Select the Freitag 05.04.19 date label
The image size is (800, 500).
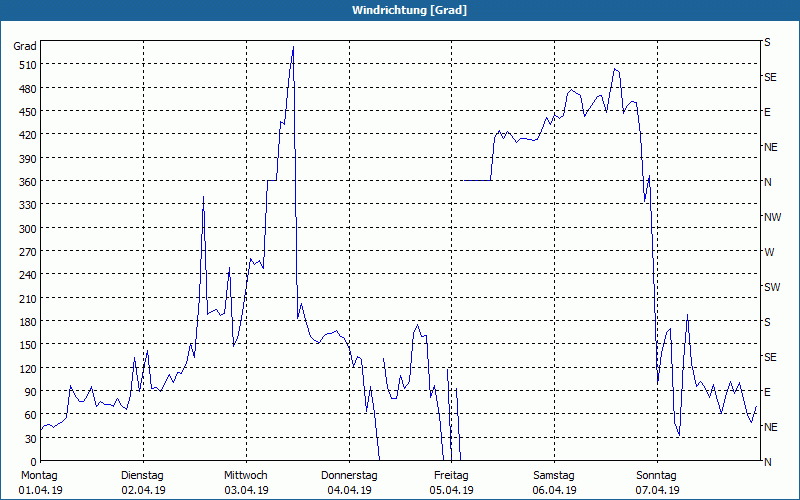451,482
